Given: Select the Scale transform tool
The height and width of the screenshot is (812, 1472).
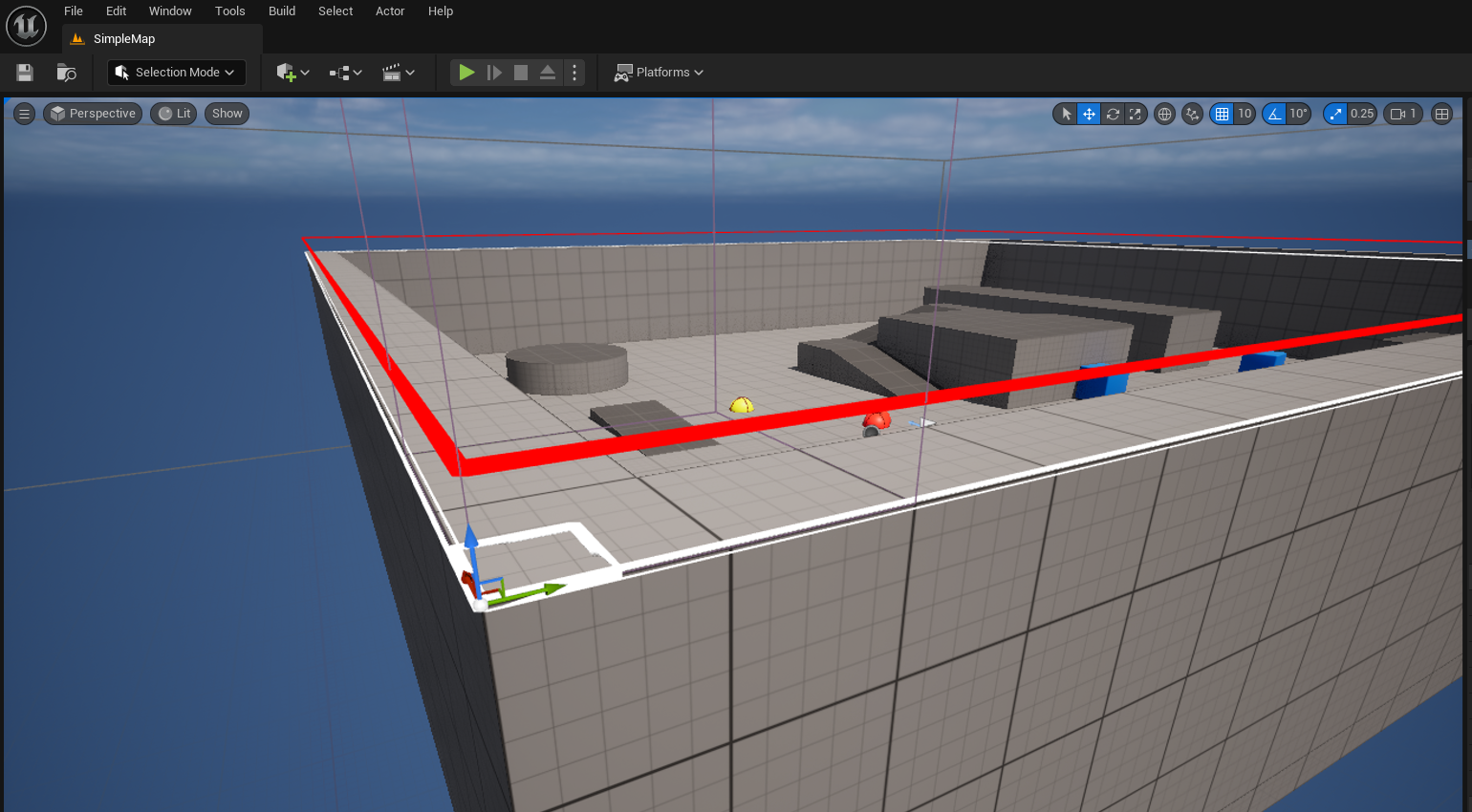Looking at the screenshot, I should pyautogui.click(x=1135, y=114).
